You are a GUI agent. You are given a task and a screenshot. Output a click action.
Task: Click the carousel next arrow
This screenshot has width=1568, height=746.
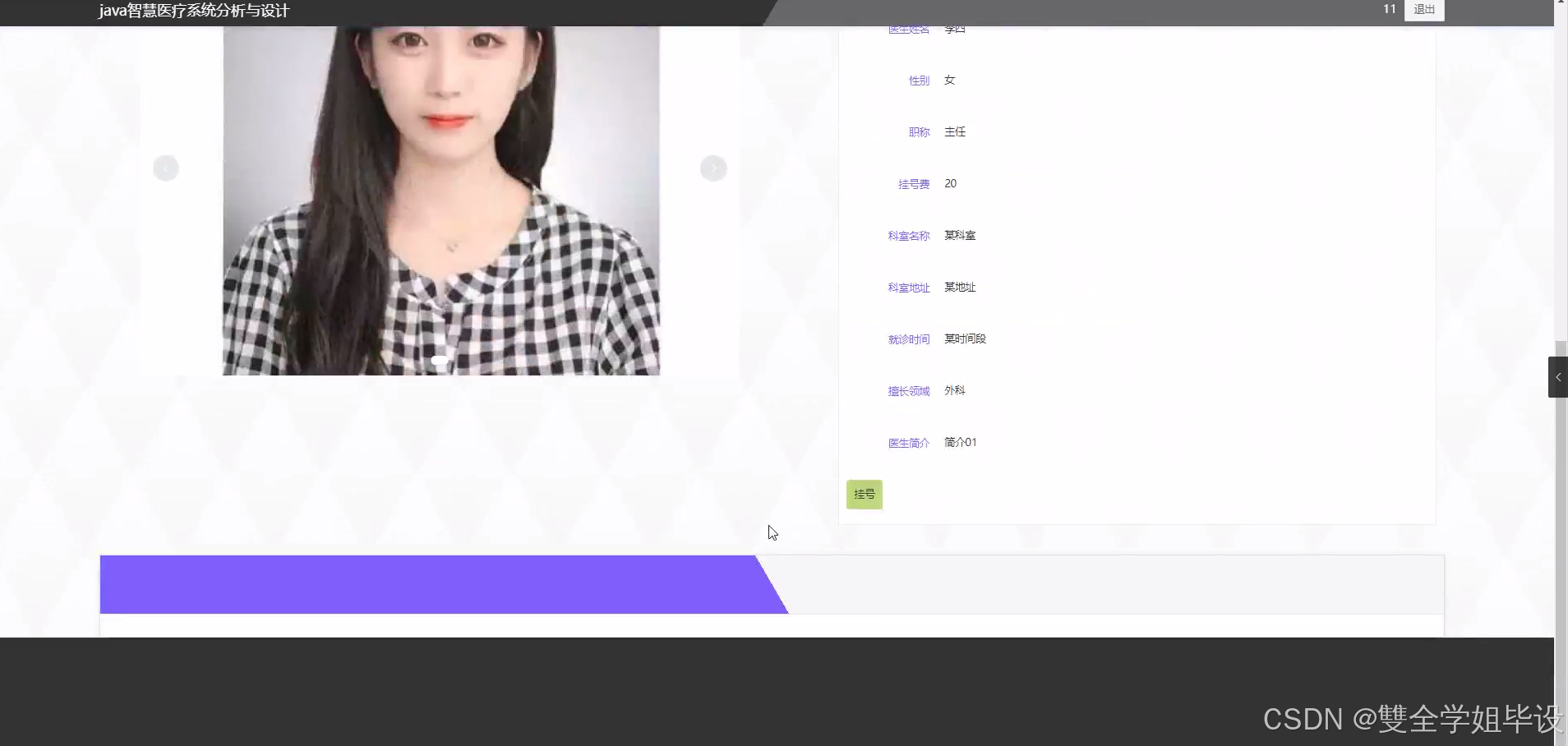(712, 168)
